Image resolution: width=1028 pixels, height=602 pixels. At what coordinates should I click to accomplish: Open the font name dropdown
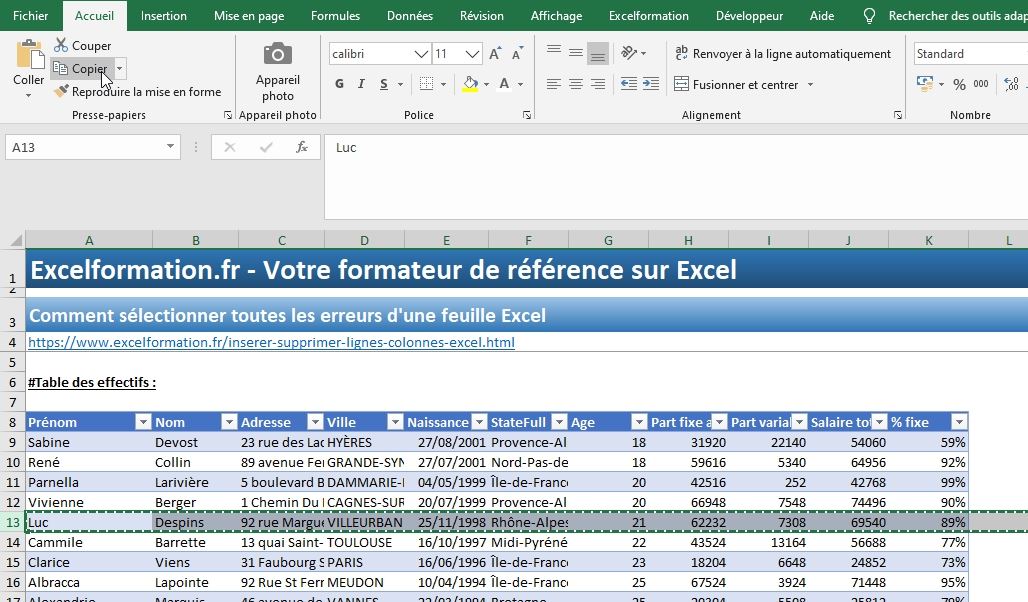pos(422,54)
